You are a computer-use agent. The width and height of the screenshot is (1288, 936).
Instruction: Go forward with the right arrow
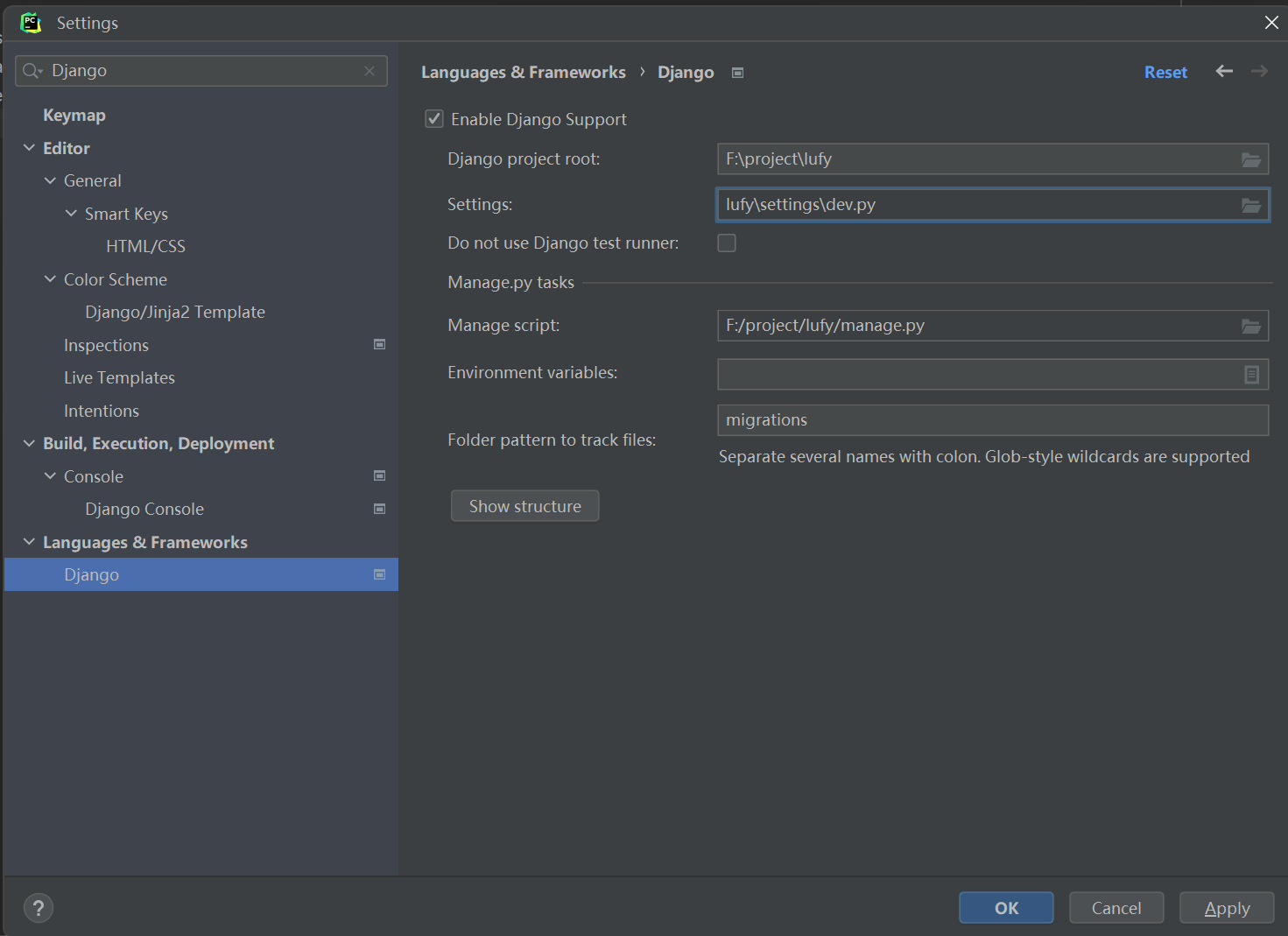pos(1259,71)
